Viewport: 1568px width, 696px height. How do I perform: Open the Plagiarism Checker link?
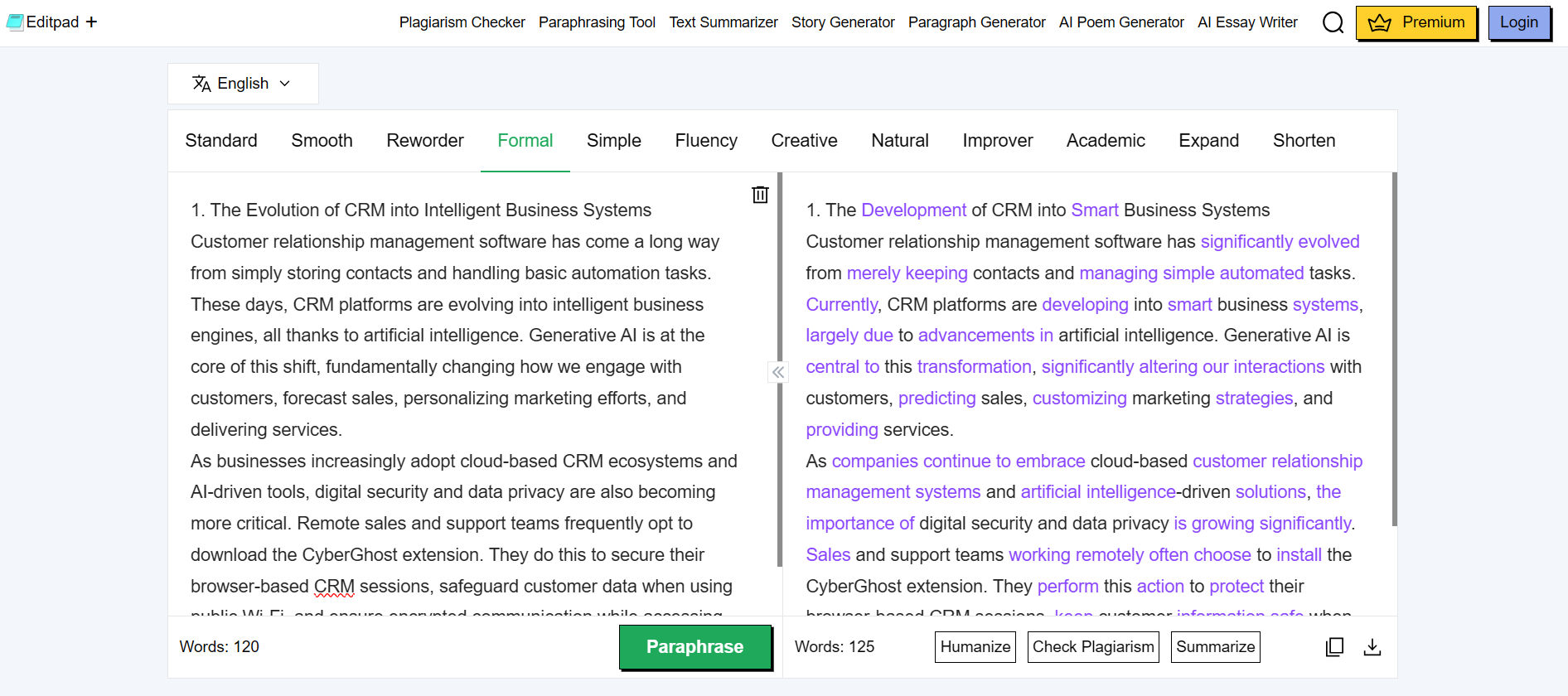click(462, 22)
